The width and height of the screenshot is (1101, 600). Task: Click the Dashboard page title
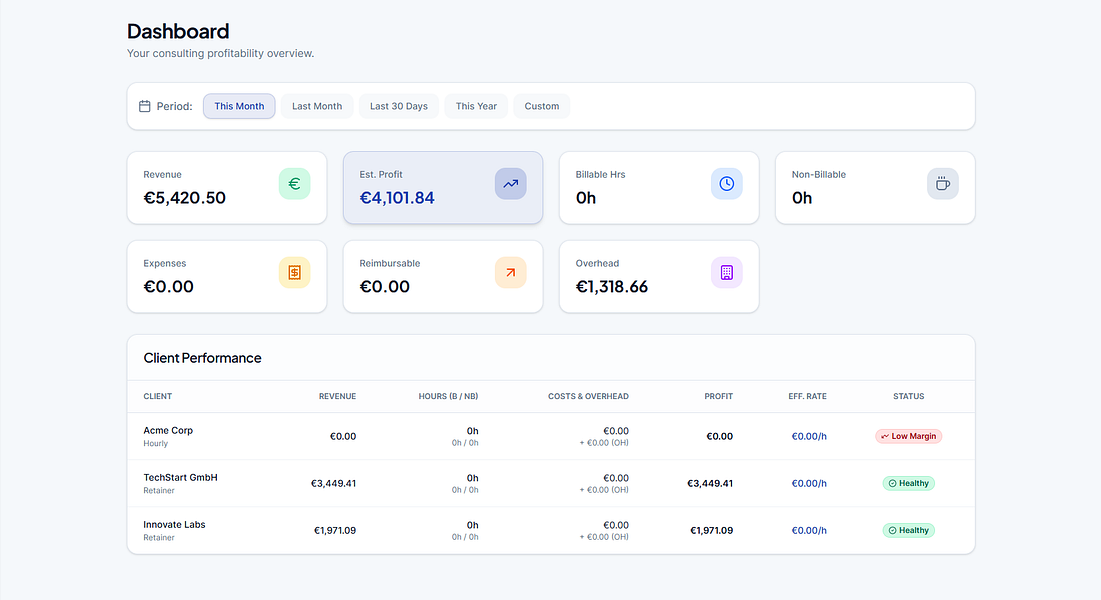point(178,31)
